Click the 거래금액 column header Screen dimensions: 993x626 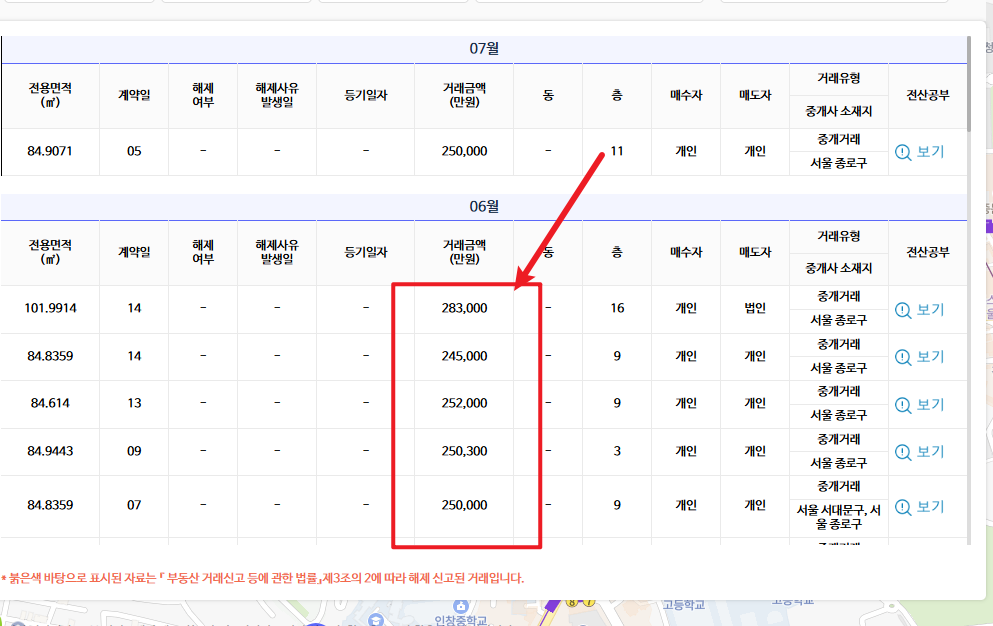466,95
